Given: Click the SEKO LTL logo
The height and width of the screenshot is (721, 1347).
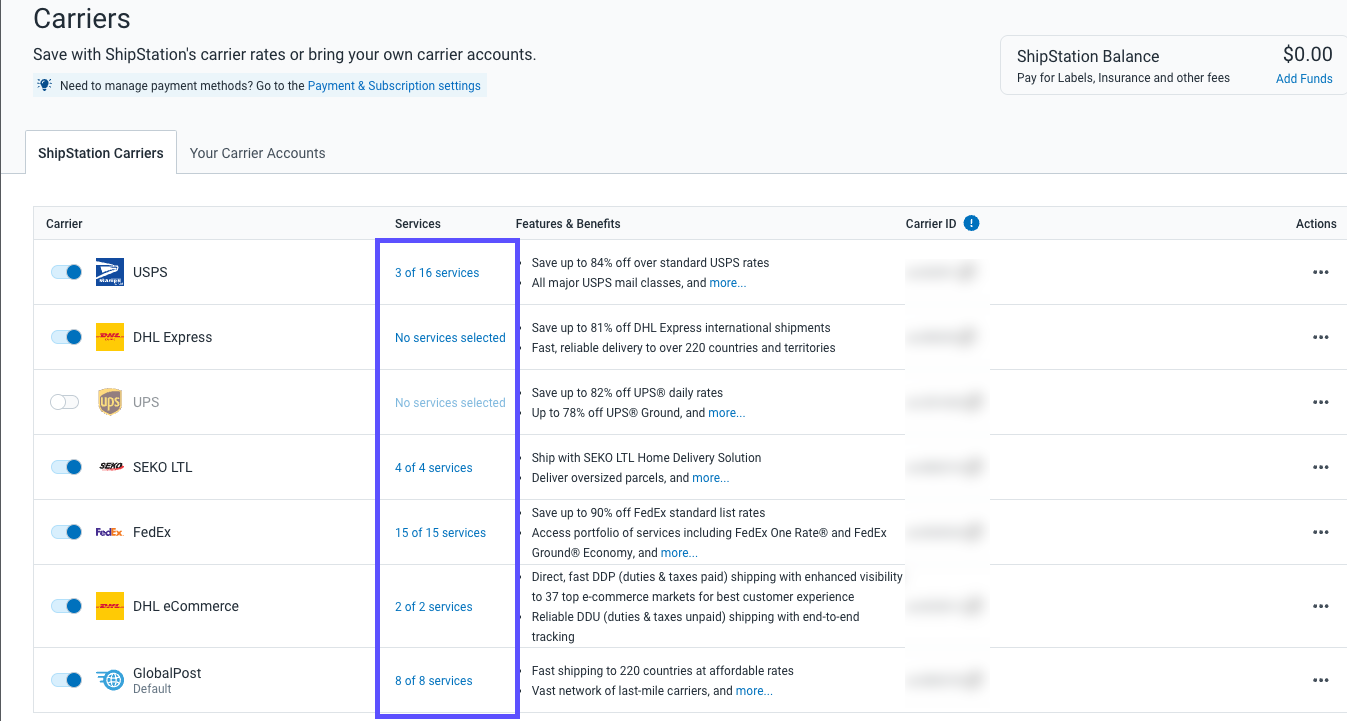Looking at the screenshot, I should pos(109,466).
